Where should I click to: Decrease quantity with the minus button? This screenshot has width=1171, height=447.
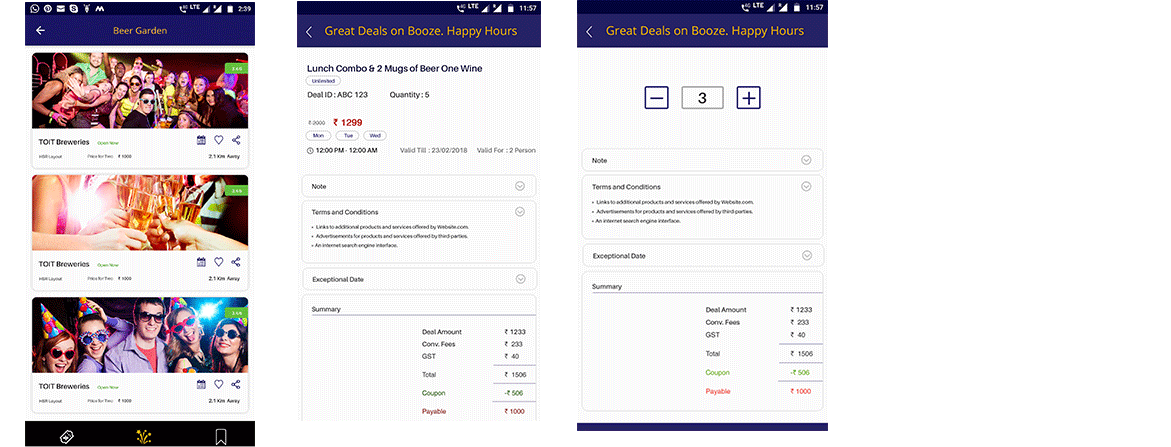pyautogui.click(x=656, y=98)
